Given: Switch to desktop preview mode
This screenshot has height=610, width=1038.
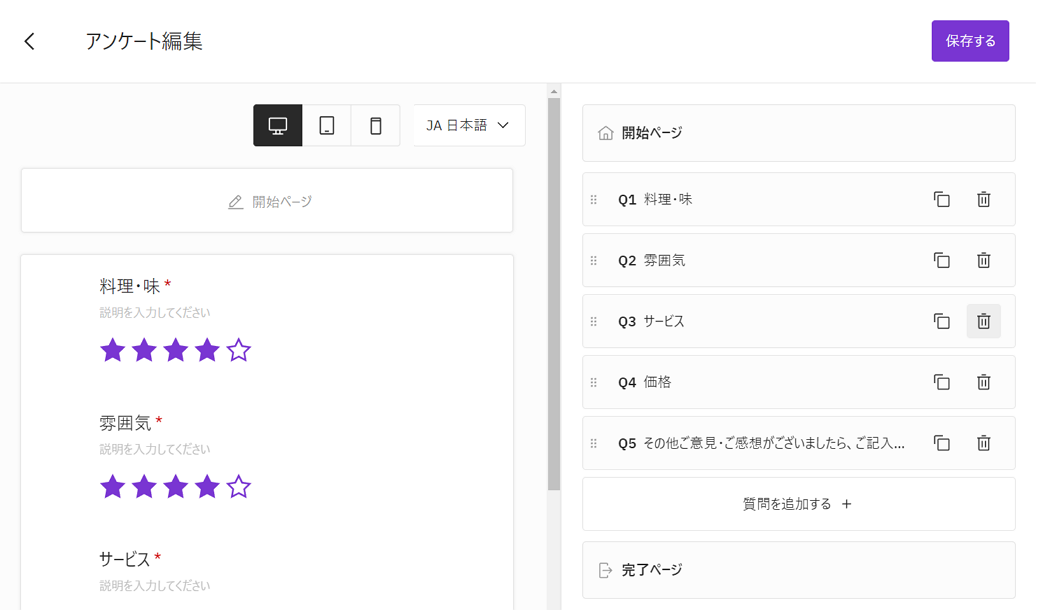Looking at the screenshot, I should pyautogui.click(x=278, y=125).
